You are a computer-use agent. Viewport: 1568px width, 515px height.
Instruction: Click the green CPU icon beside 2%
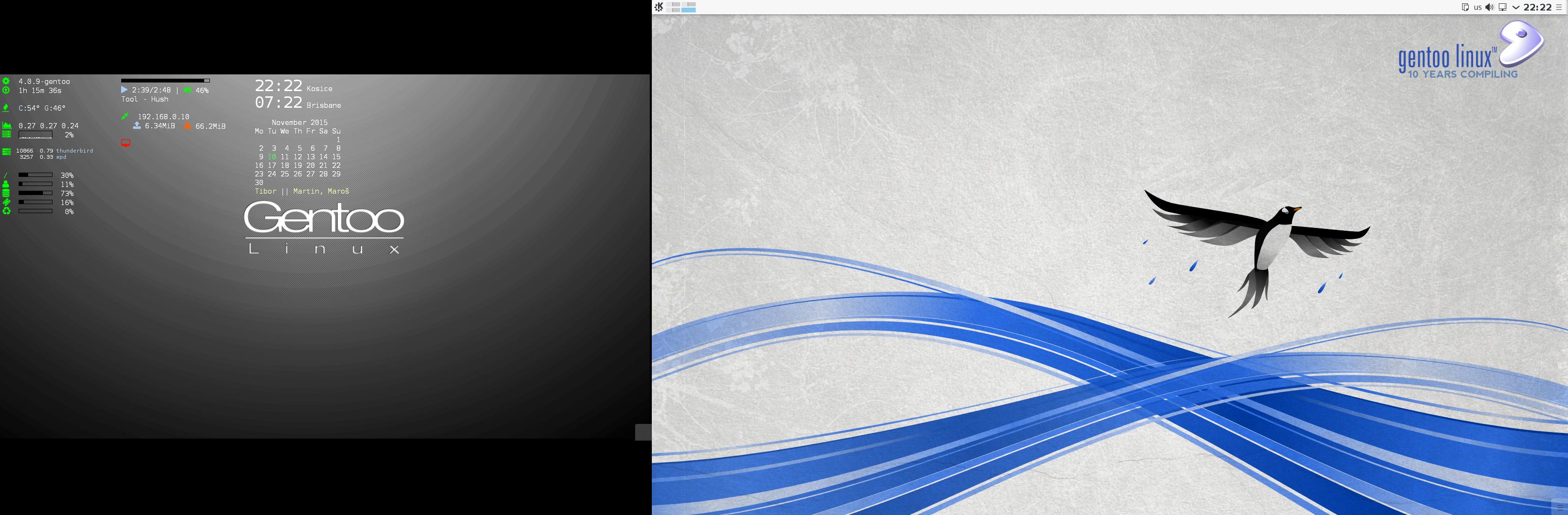[7, 134]
